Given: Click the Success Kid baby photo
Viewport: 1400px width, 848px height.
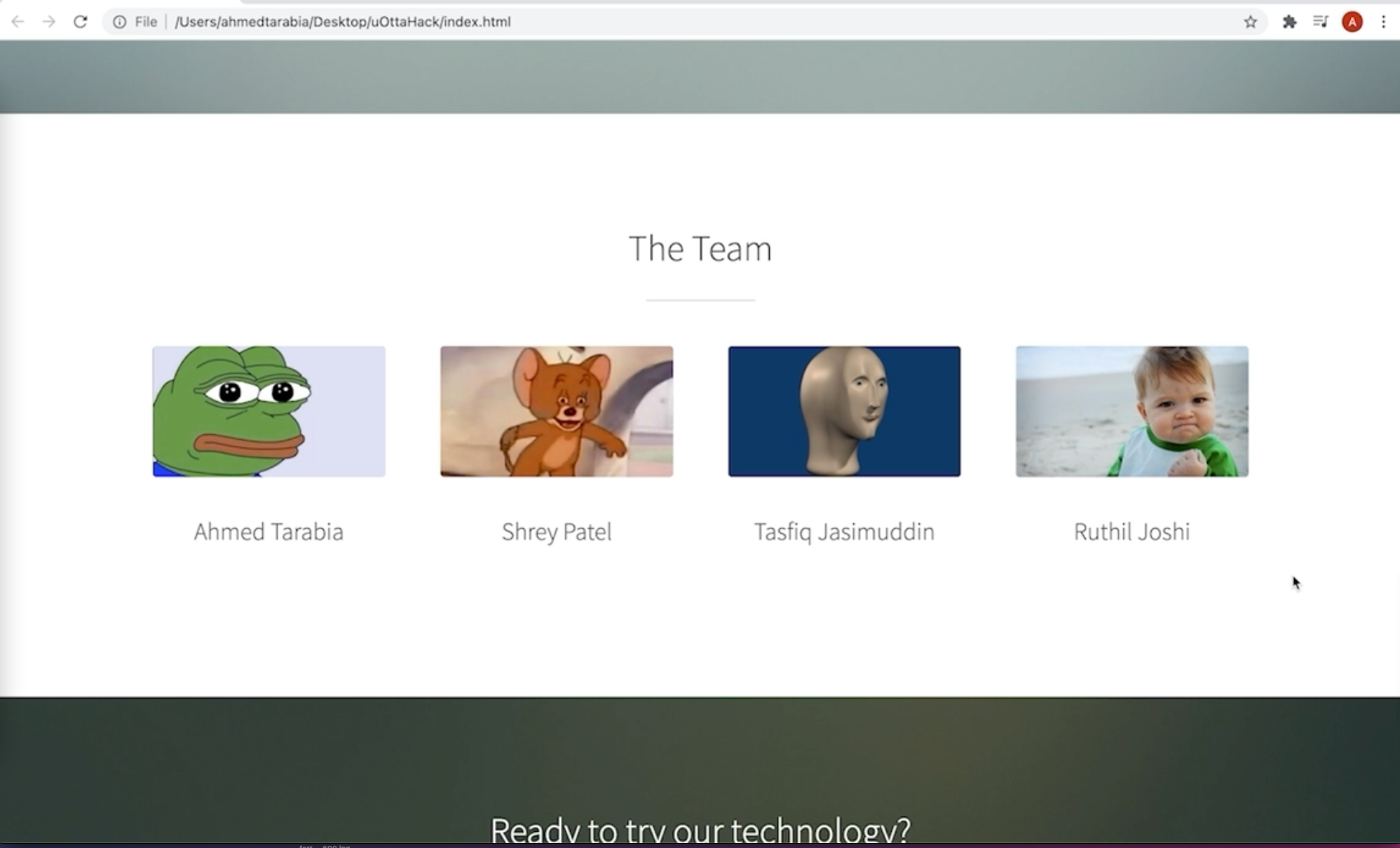Looking at the screenshot, I should (x=1131, y=411).
